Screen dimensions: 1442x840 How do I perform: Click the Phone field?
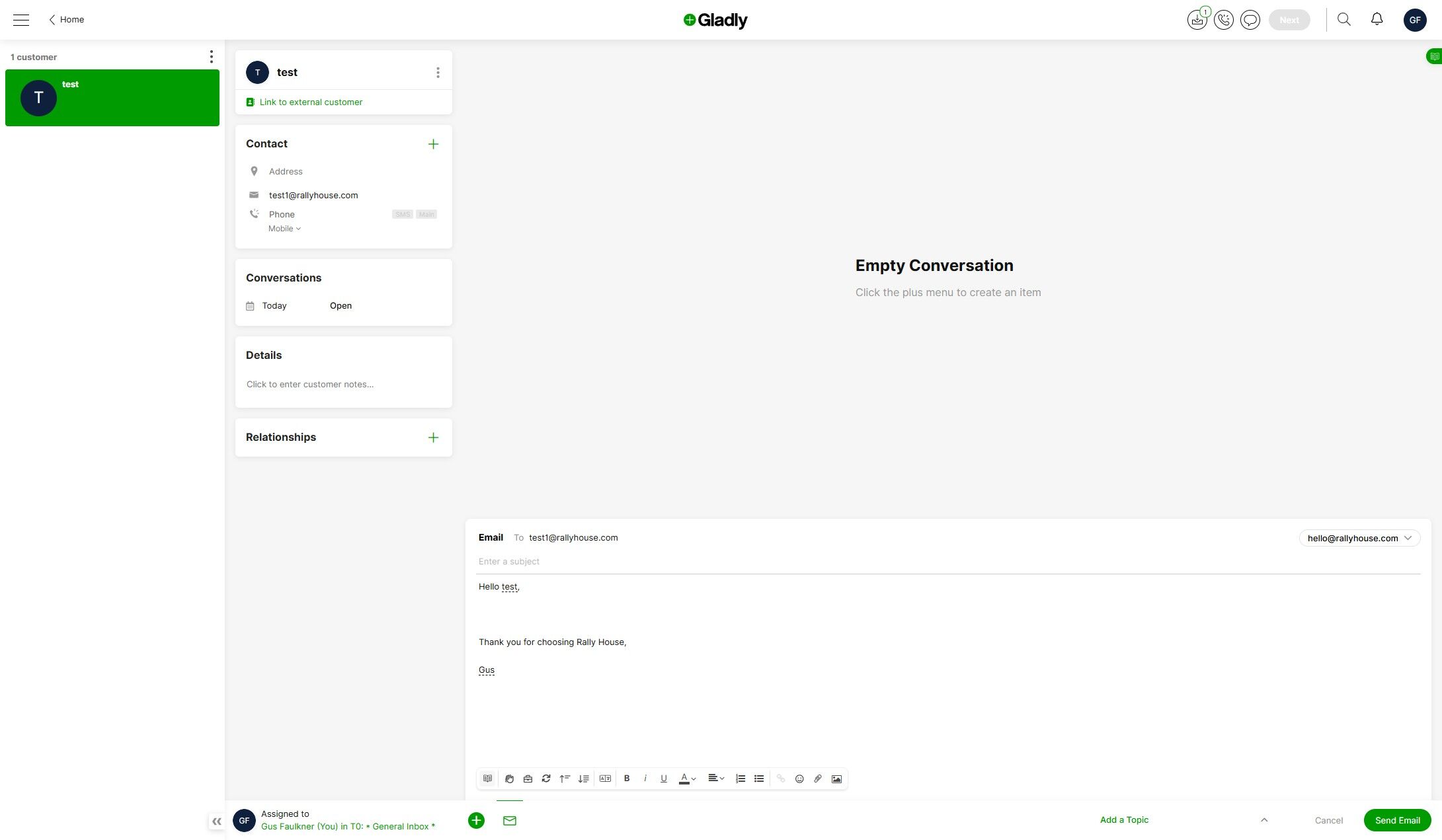[x=282, y=214]
